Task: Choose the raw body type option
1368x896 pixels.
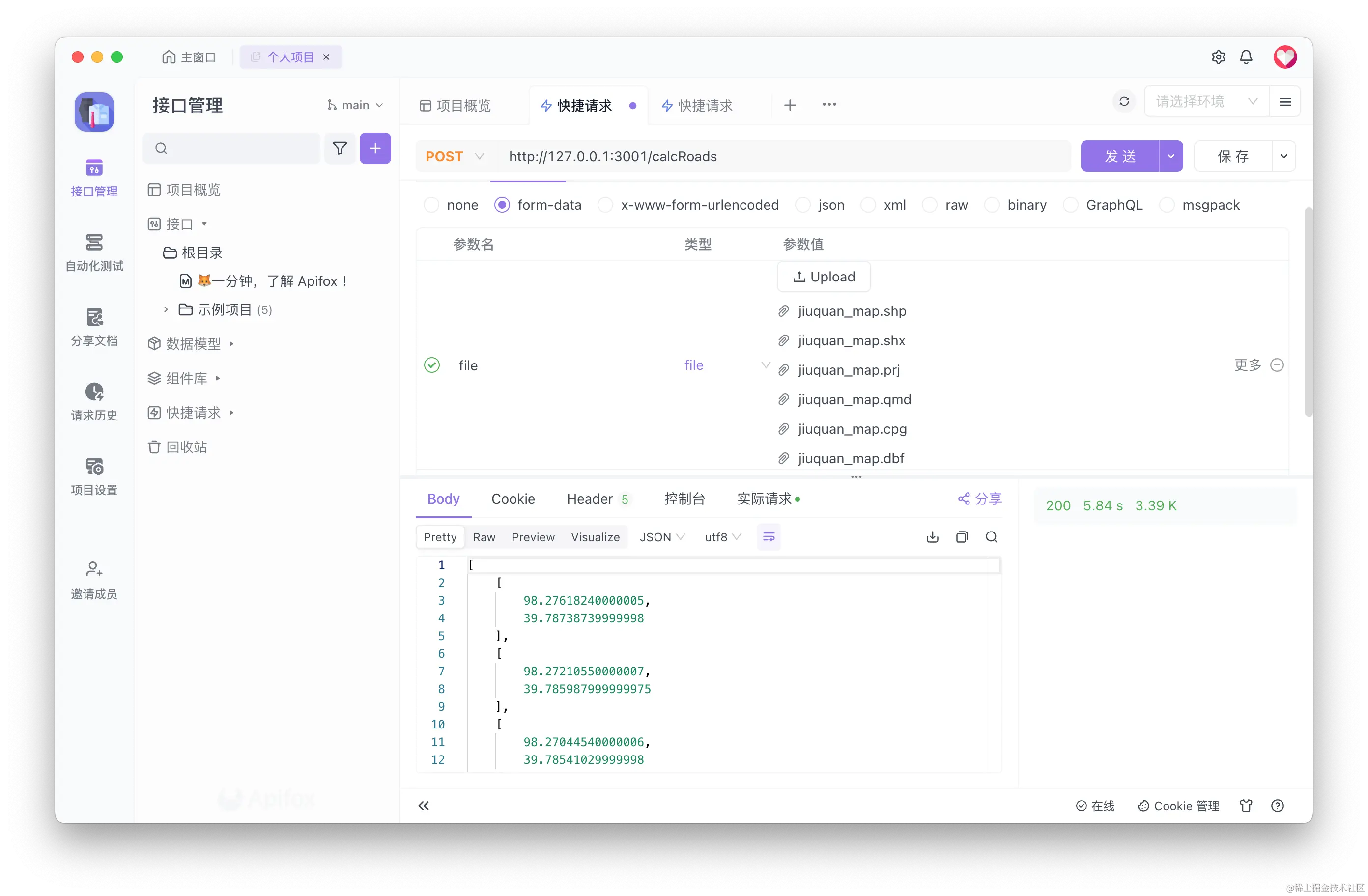Action: pos(929,205)
